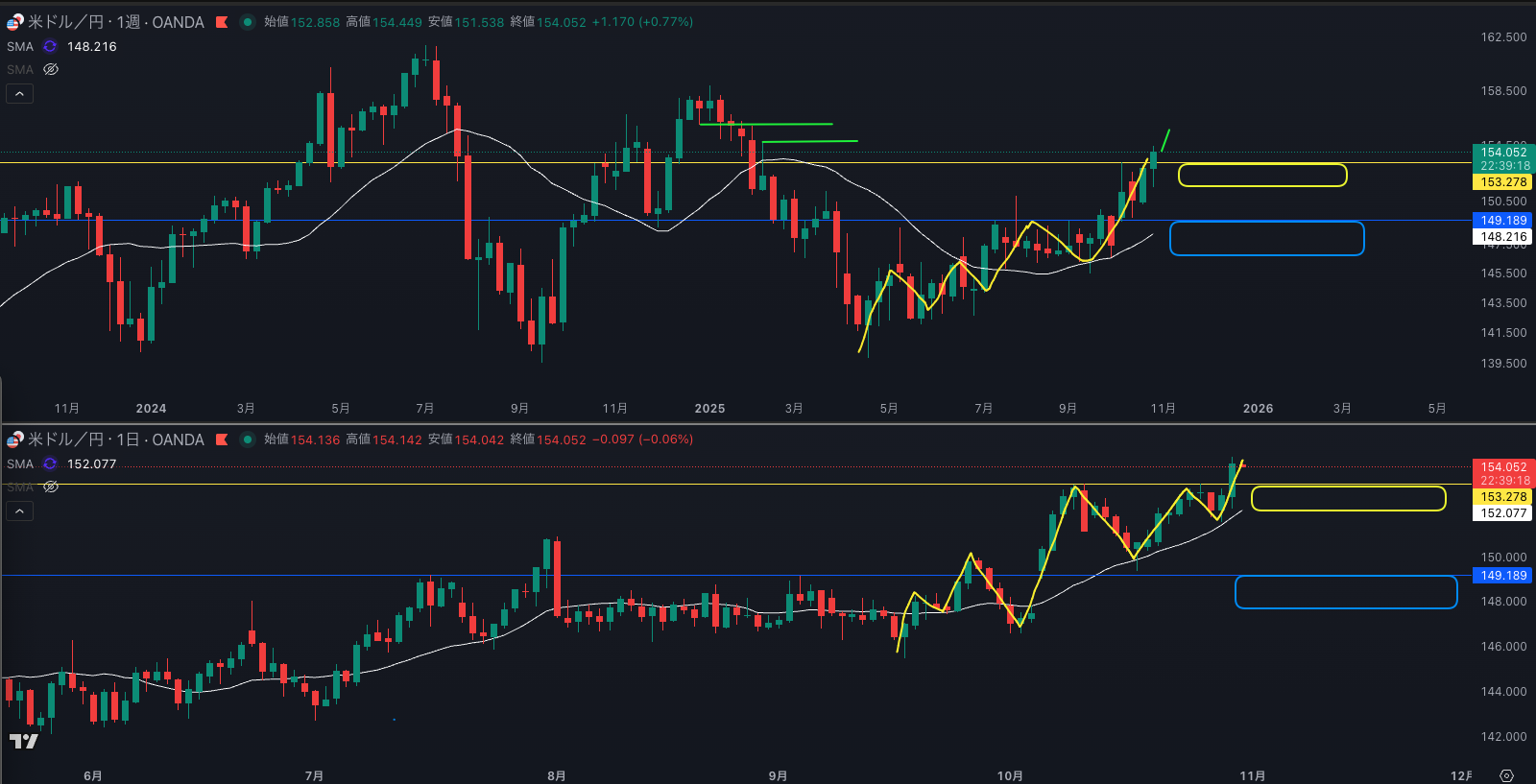Show the hidden SMA on the daily chart
The height and width of the screenshot is (784, 1536).
[51, 487]
